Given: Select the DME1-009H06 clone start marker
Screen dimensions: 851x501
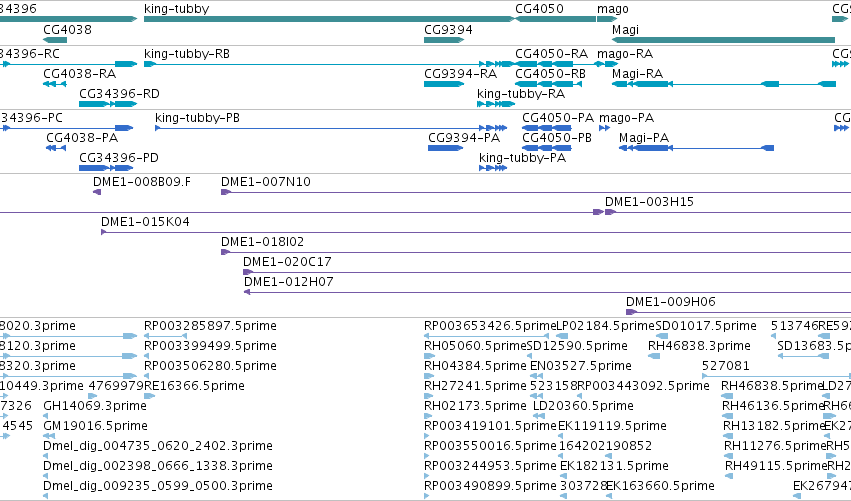Looking at the screenshot, I should coord(631,312).
